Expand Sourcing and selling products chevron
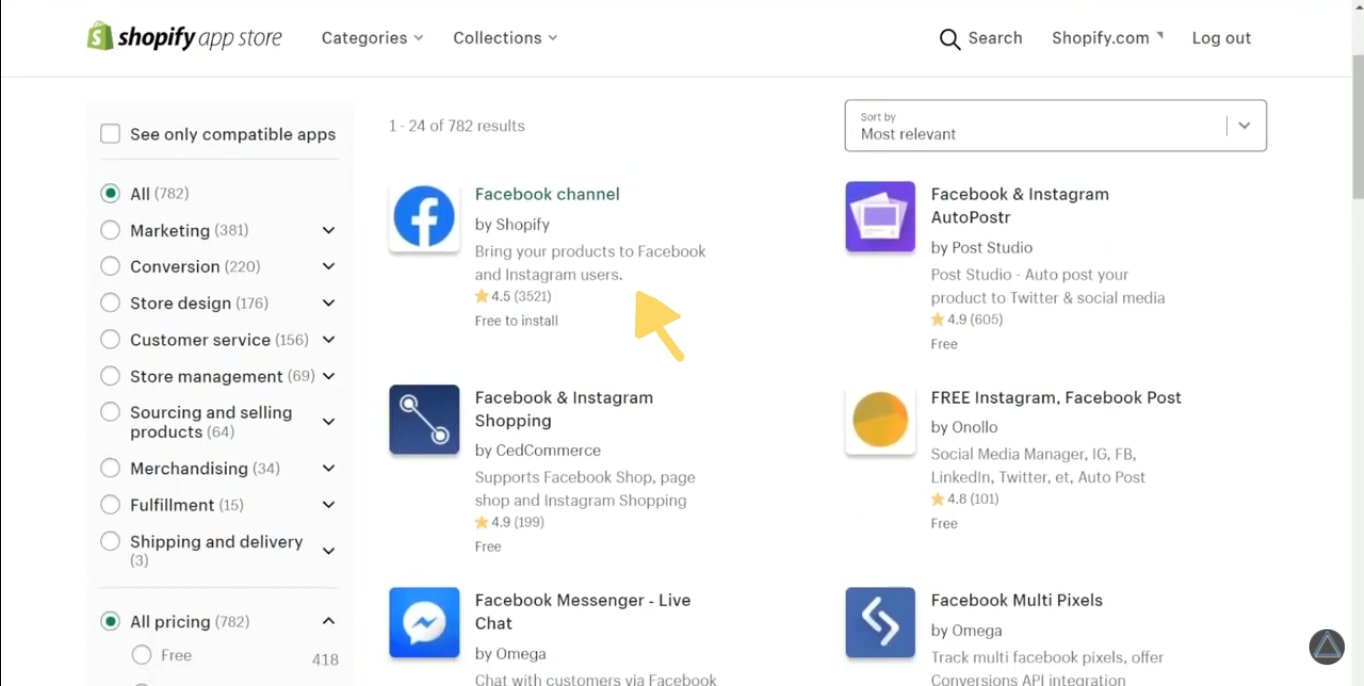Viewport: 1364px width, 686px height. pos(328,422)
